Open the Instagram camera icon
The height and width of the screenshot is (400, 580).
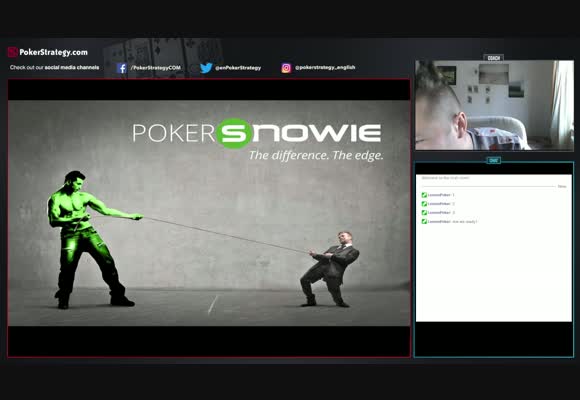coord(286,68)
